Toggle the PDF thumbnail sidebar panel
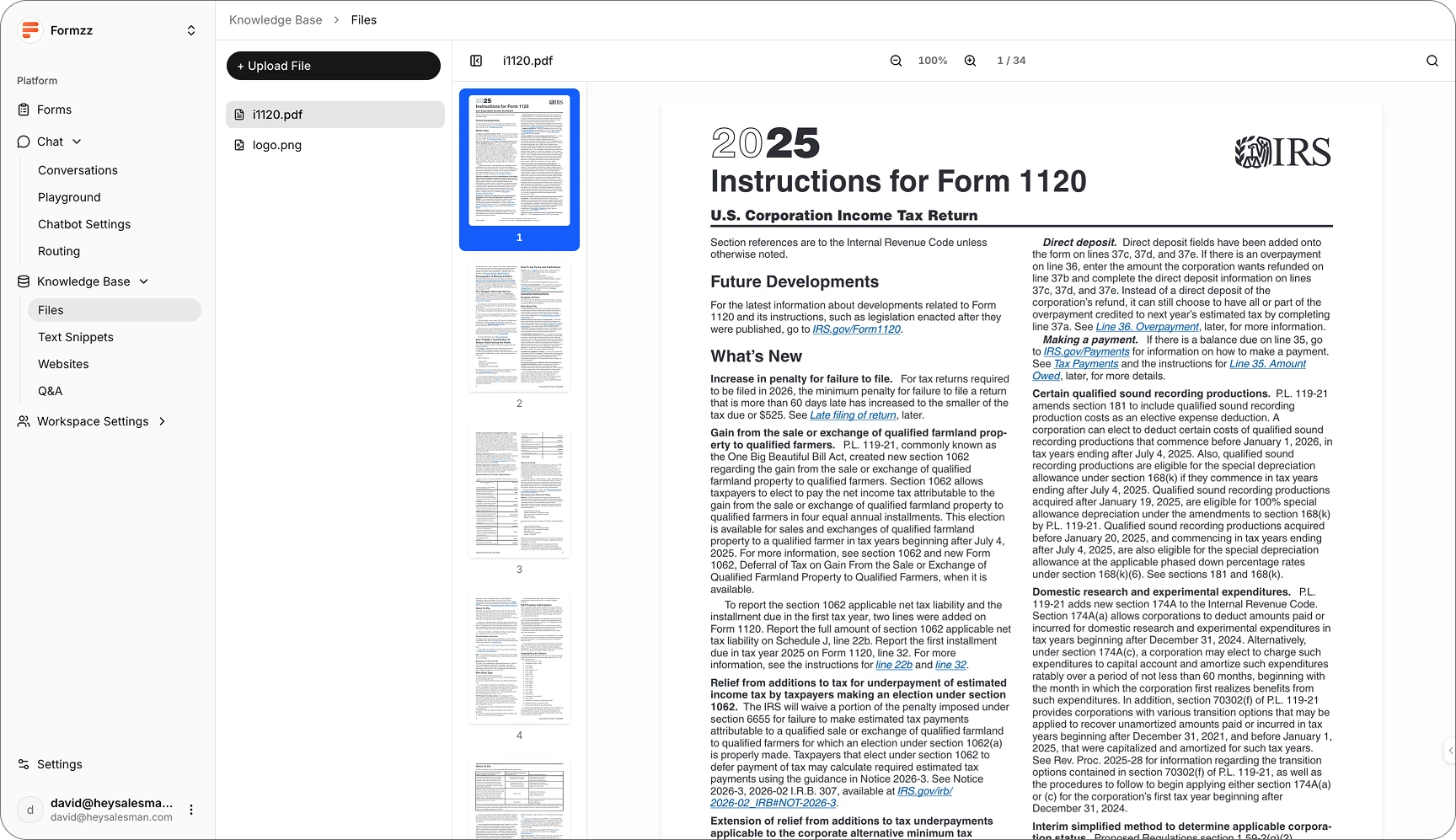 point(476,61)
